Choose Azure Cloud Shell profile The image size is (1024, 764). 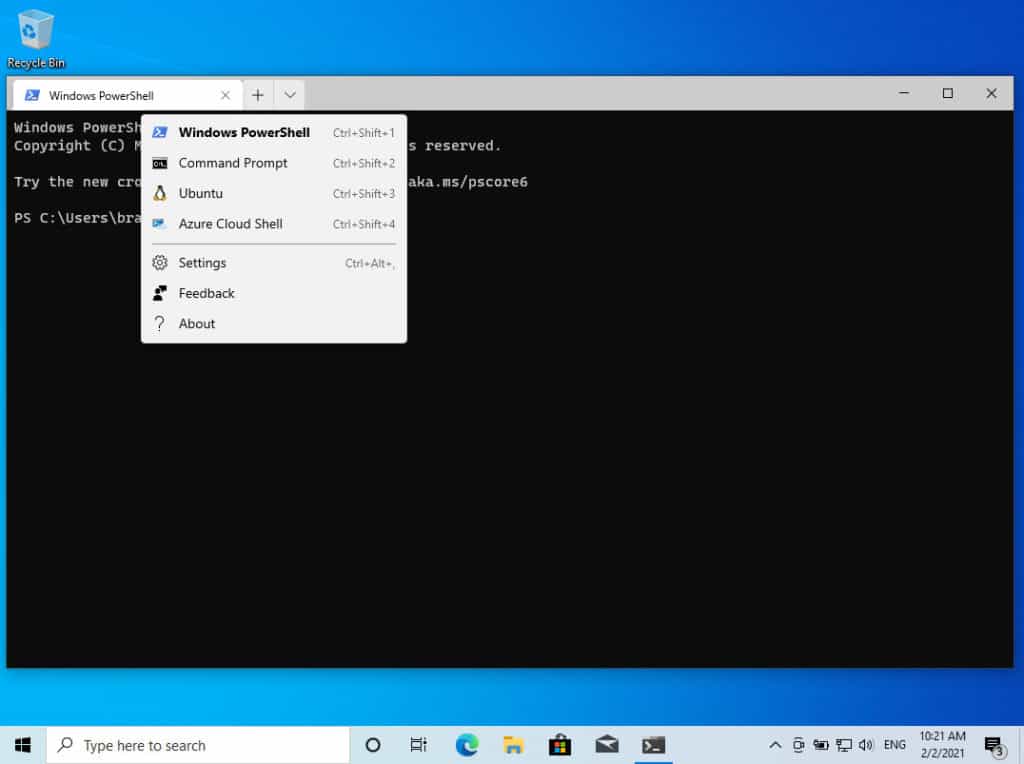tap(230, 224)
